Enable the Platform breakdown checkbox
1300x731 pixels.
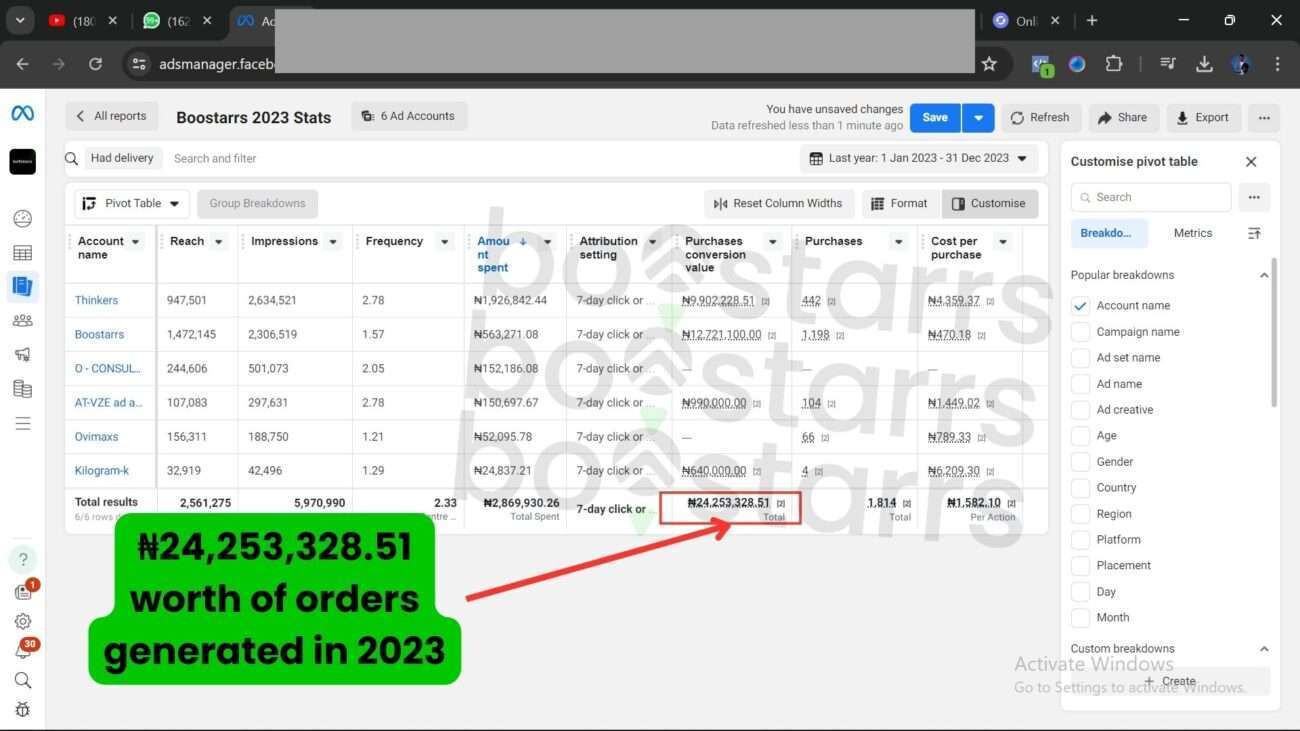1080,539
